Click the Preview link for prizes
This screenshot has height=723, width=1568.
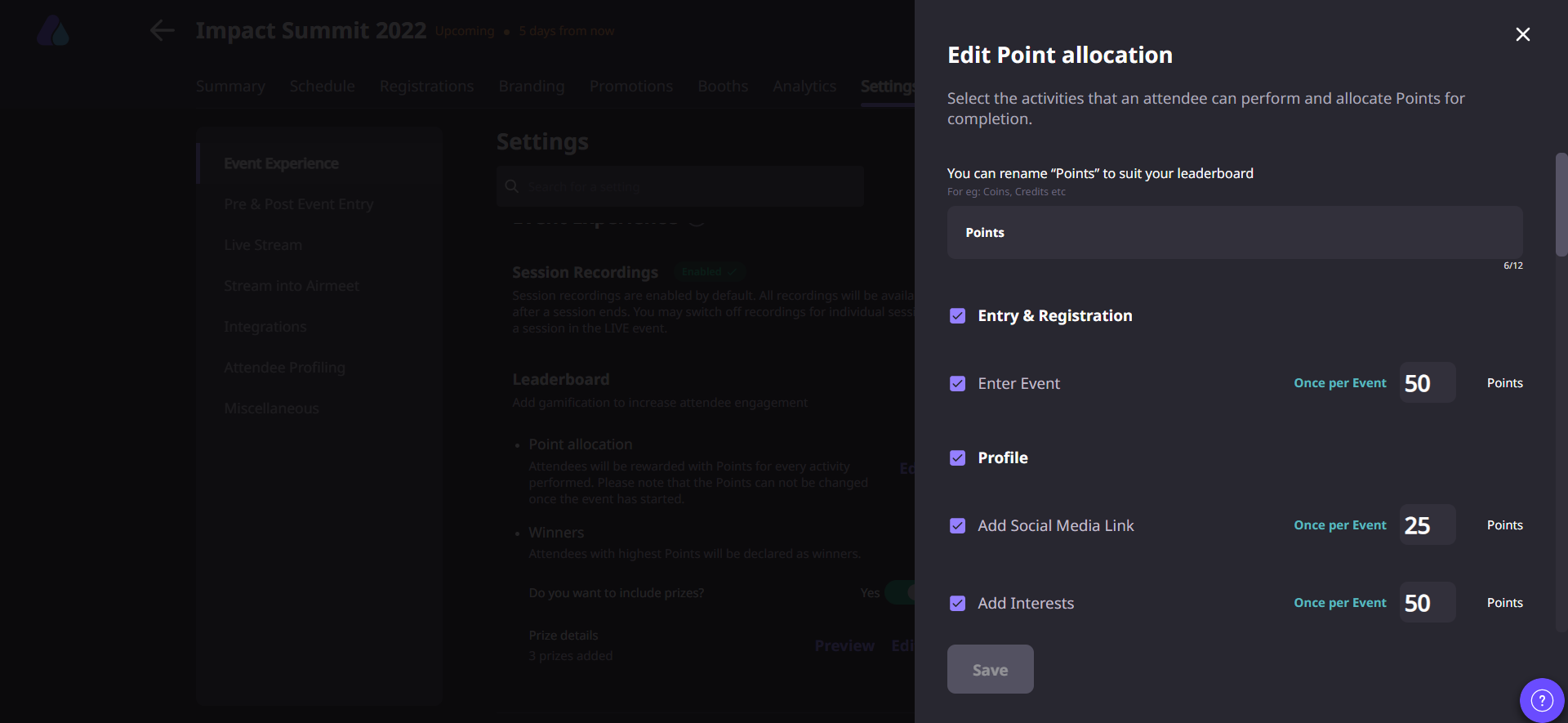coord(844,646)
